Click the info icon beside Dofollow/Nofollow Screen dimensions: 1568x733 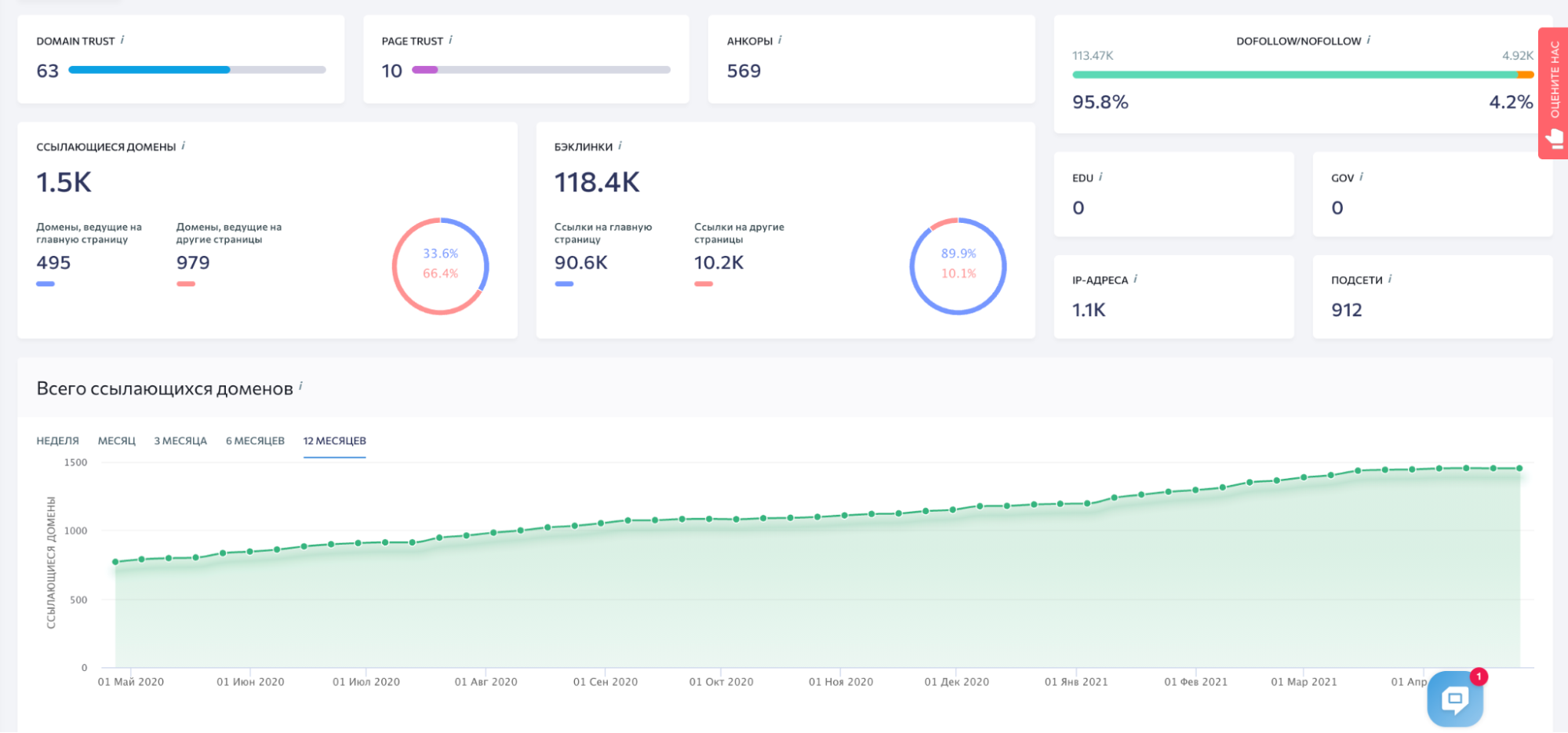[x=1369, y=40]
